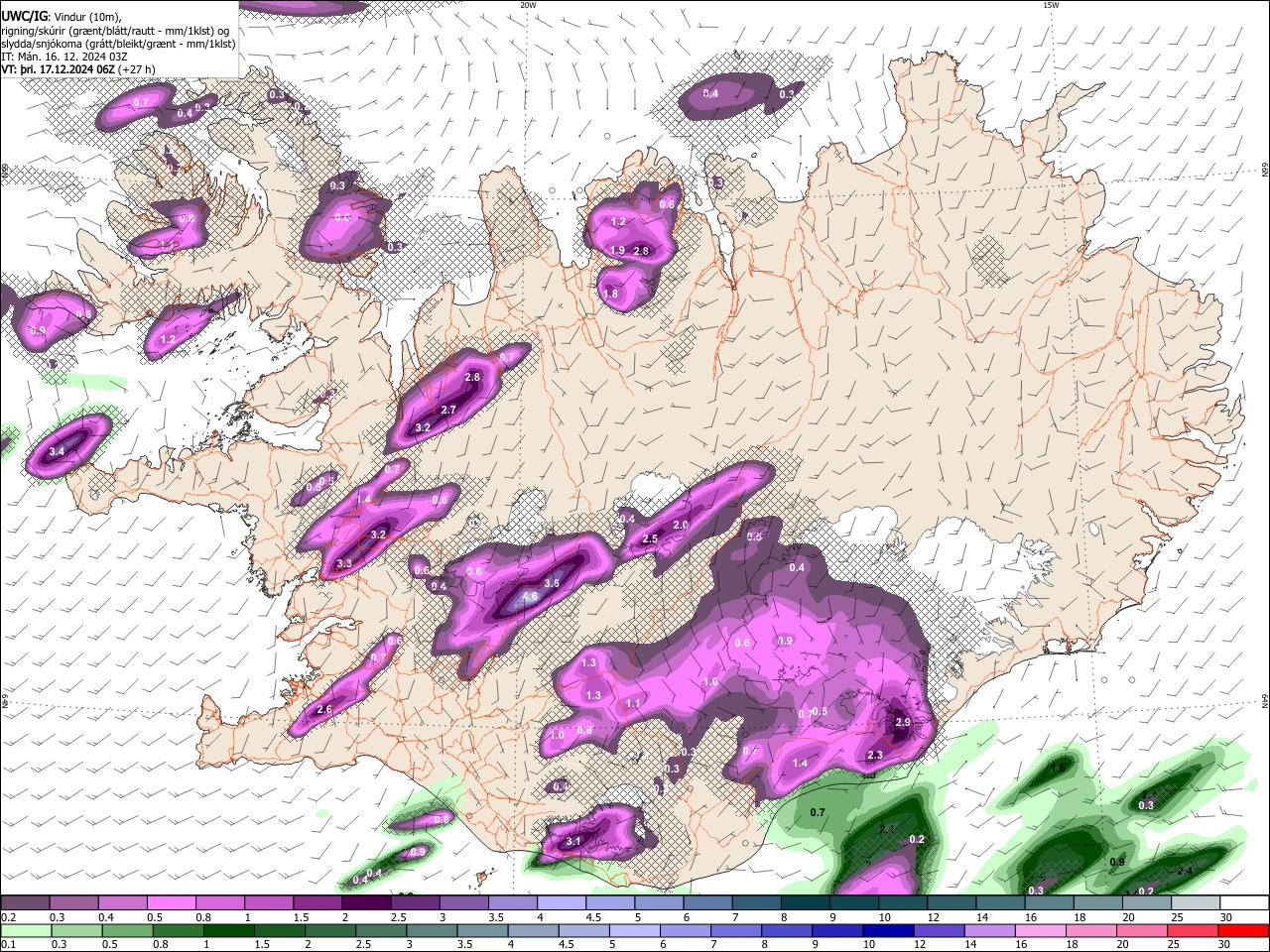1270x952 pixels.
Task: Select the 3.4 precipitation value off the west coast
Action: point(57,452)
